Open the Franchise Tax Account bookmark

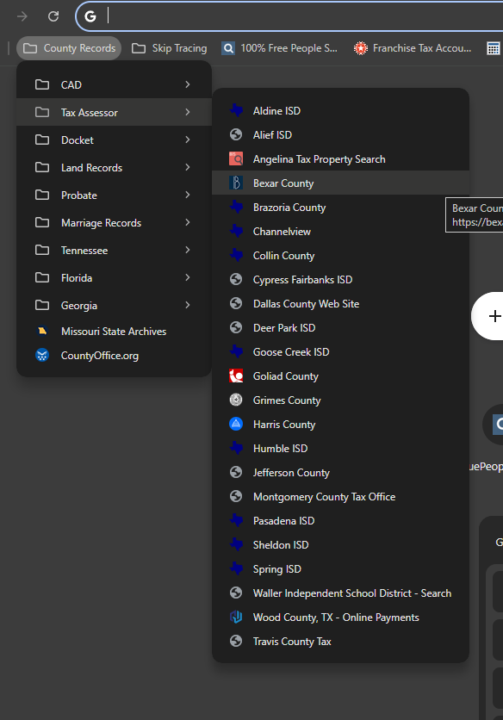click(413, 48)
